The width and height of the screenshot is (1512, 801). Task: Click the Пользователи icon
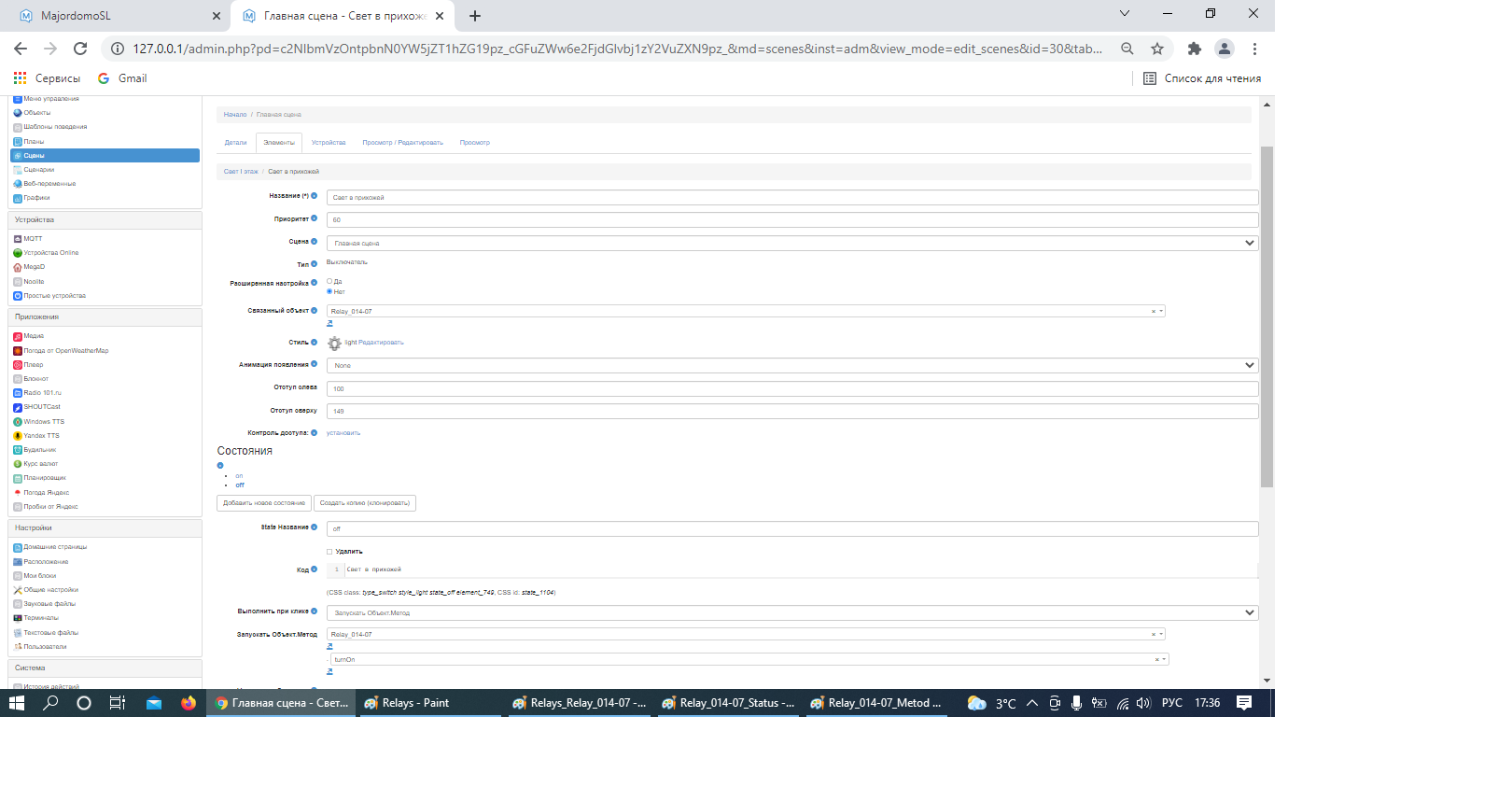coord(18,647)
